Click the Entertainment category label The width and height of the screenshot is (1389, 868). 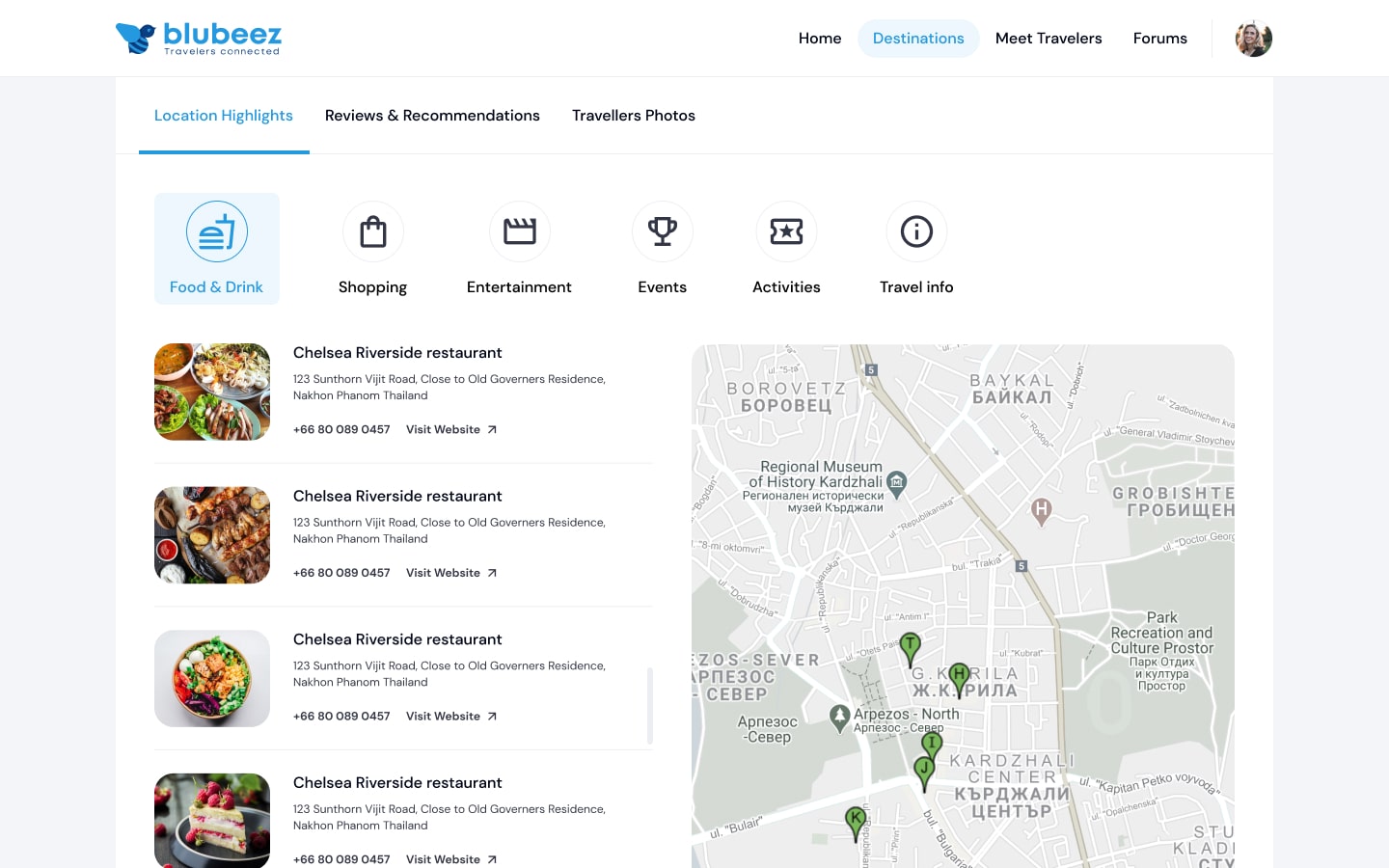point(519,287)
